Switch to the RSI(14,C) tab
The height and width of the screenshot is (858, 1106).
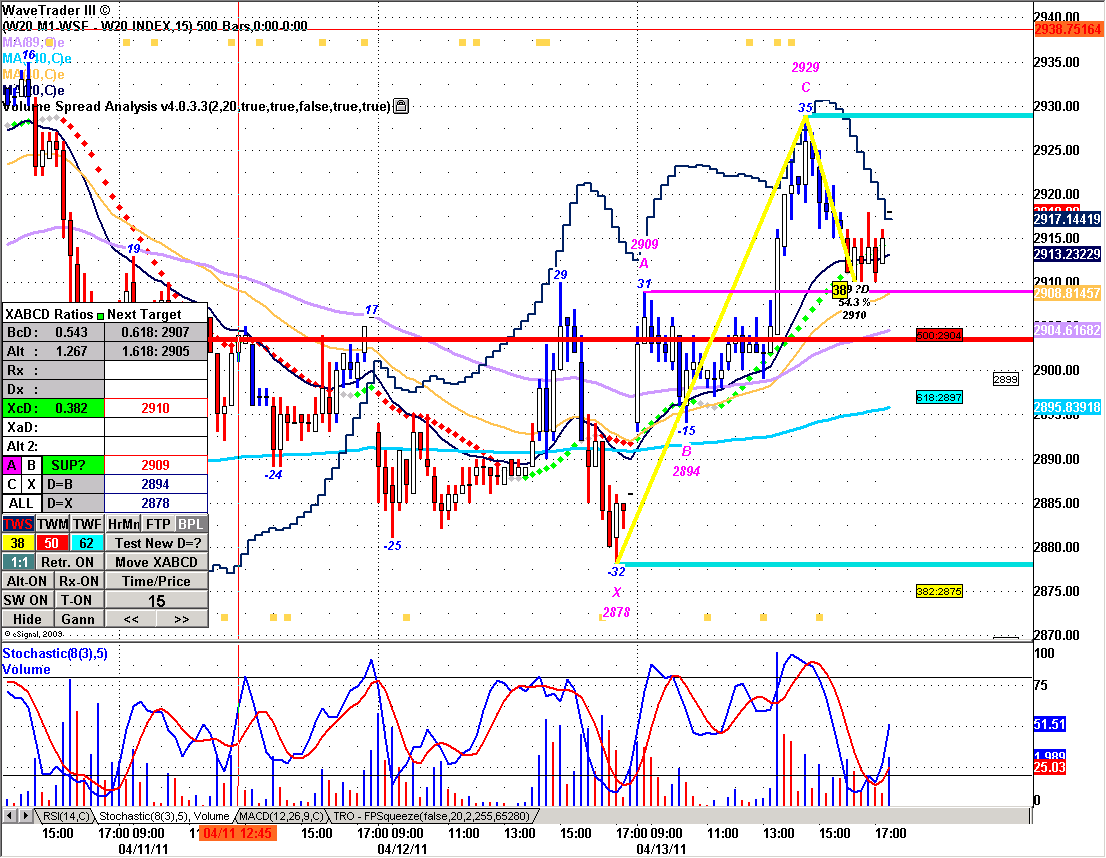(65, 816)
